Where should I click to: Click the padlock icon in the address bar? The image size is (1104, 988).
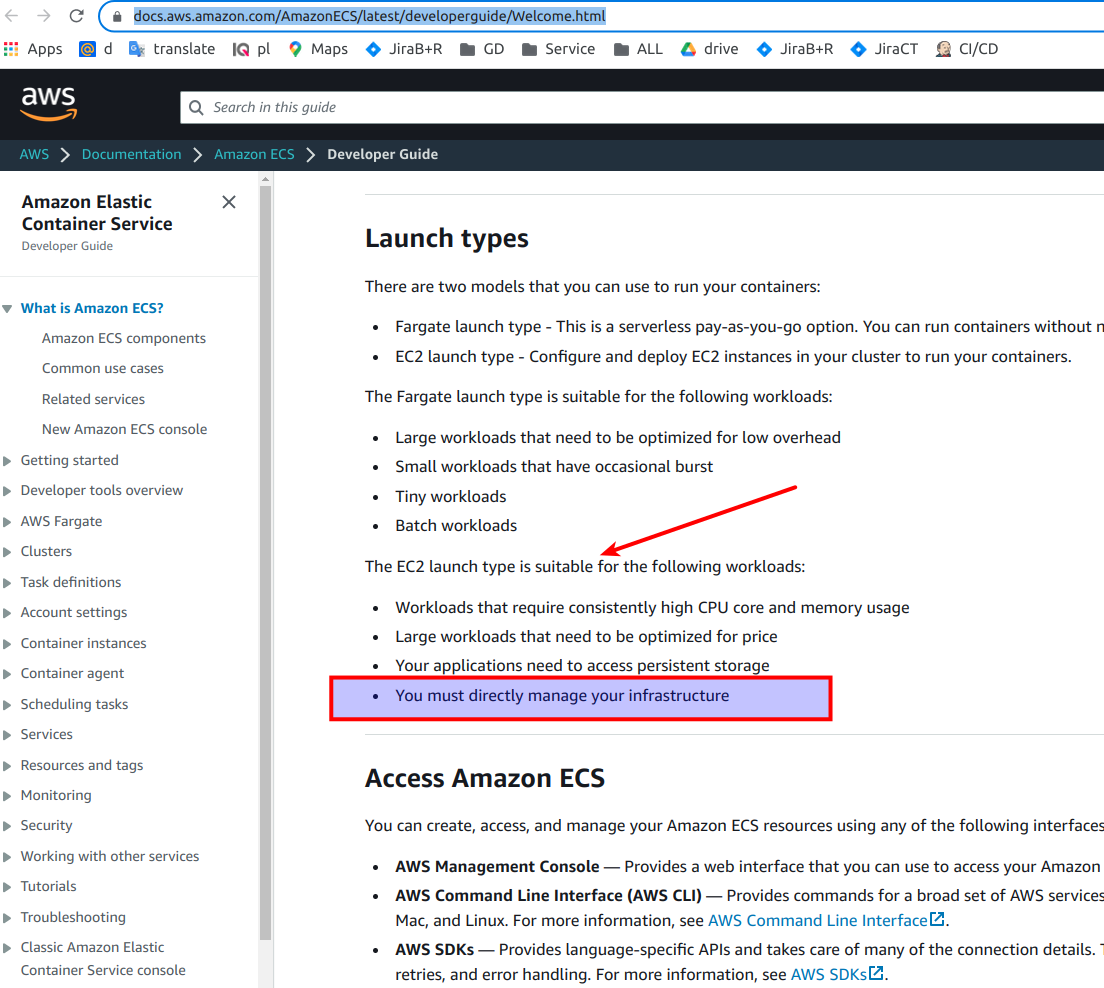point(115,16)
